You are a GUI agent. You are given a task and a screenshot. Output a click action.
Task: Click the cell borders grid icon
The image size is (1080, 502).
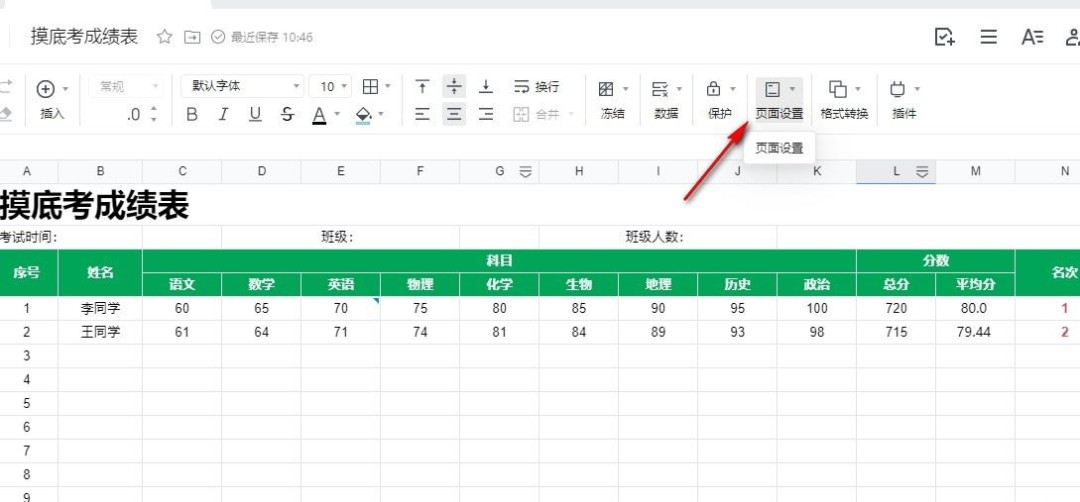pyautogui.click(x=371, y=87)
